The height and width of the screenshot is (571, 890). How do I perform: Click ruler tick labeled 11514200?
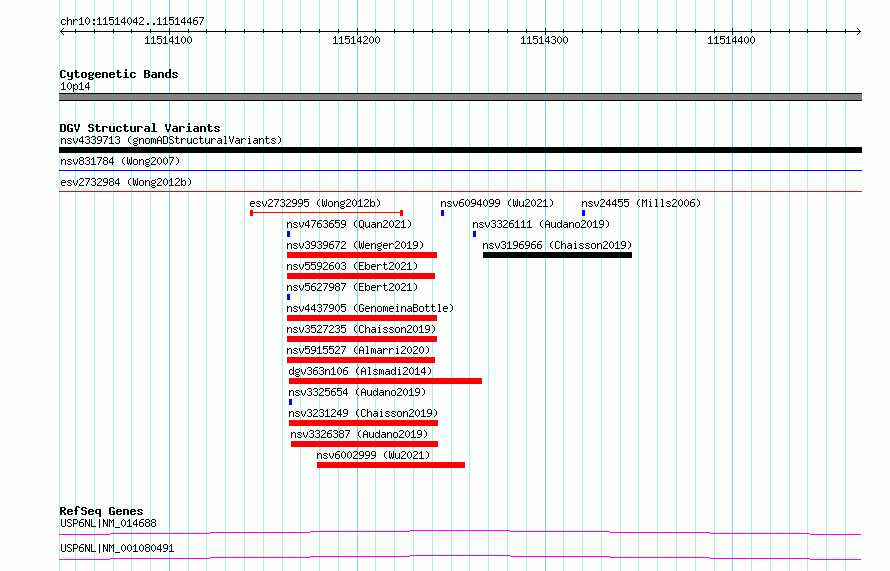(356, 40)
